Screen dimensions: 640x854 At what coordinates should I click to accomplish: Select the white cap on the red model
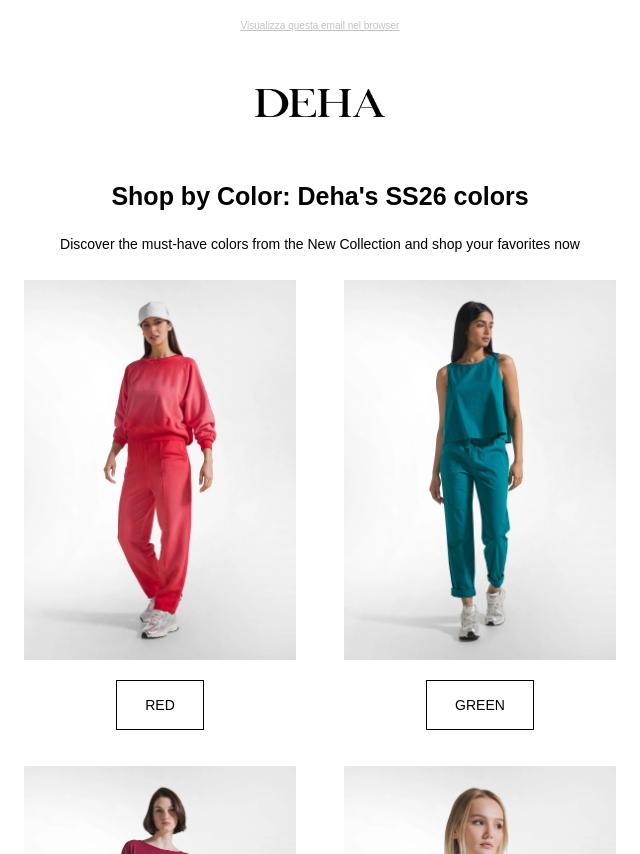[153, 313]
